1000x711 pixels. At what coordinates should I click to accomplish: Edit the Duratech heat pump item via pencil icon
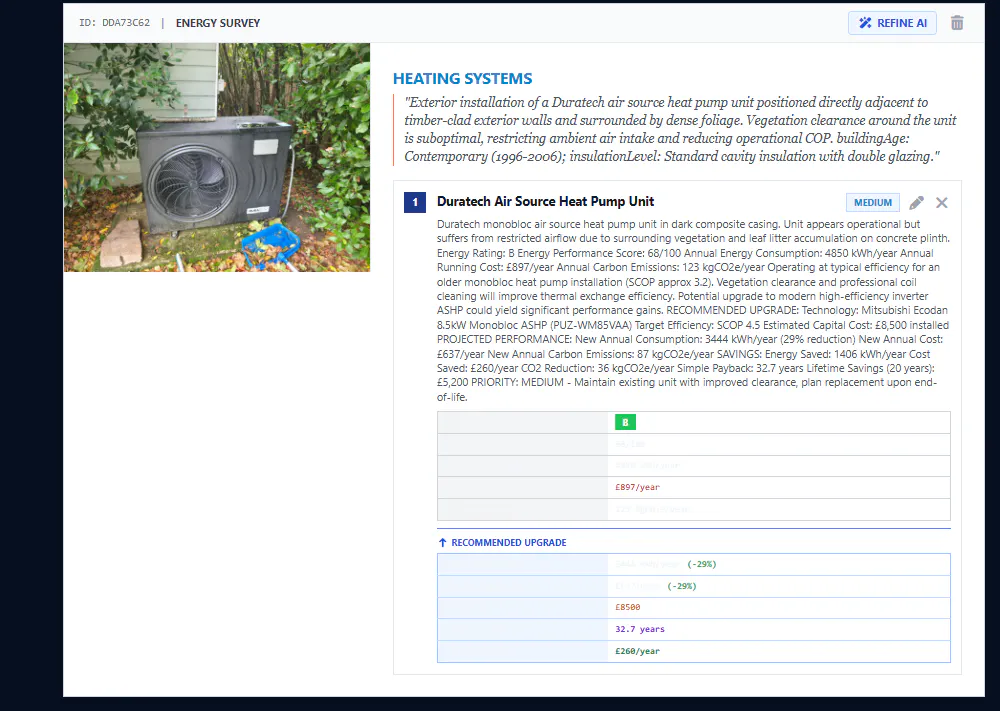coord(916,203)
